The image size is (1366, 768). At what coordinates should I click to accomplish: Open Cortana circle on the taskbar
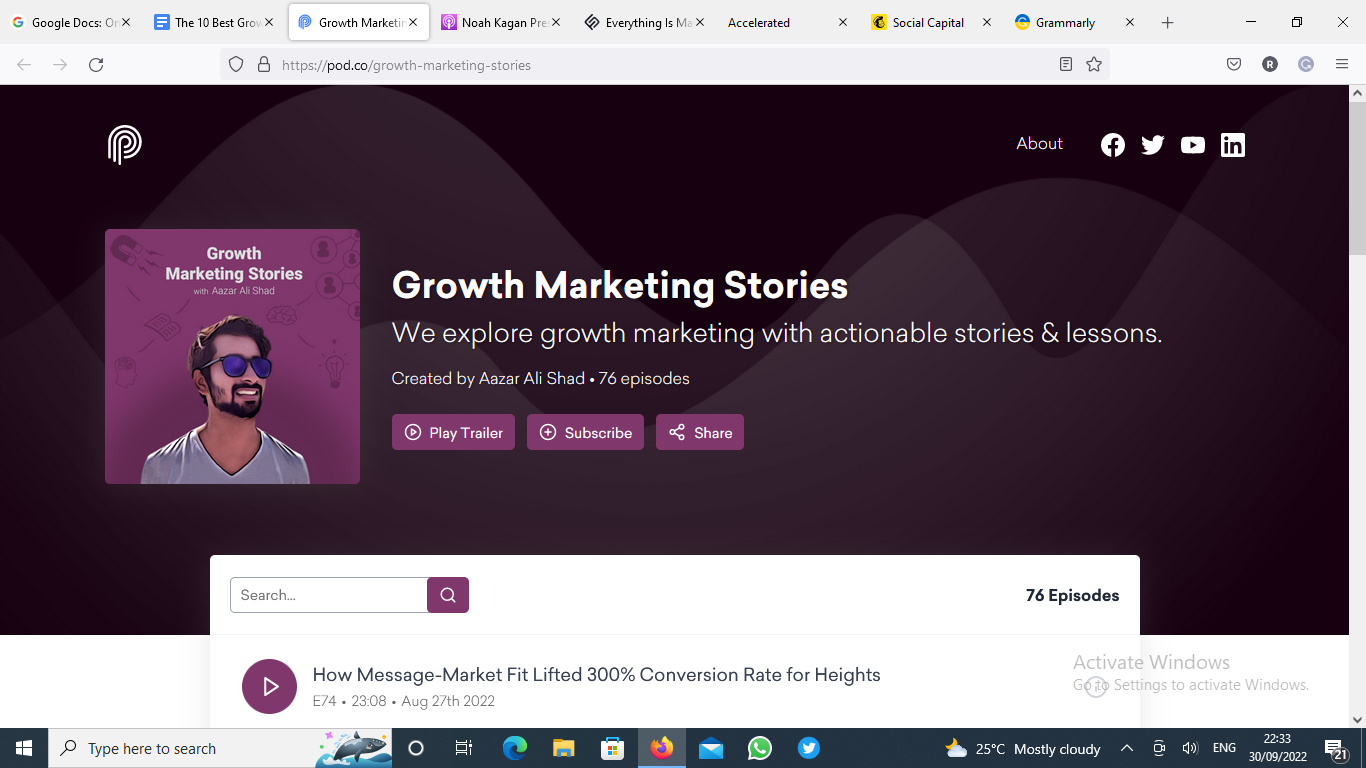tap(416, 748)
